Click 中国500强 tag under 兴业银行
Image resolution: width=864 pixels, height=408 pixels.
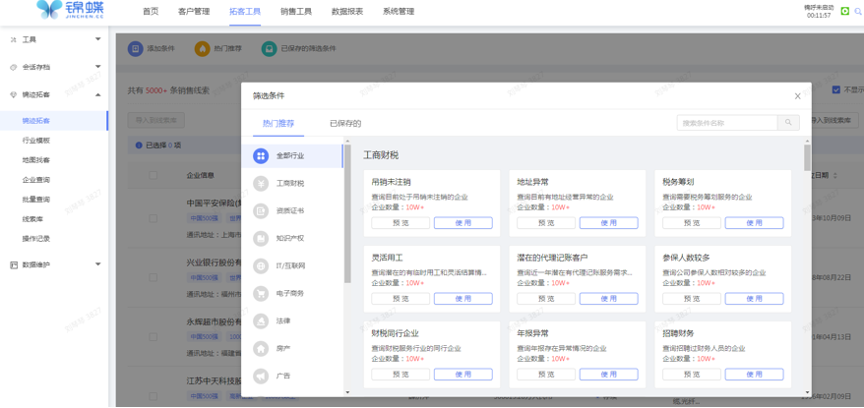[206, 277]
